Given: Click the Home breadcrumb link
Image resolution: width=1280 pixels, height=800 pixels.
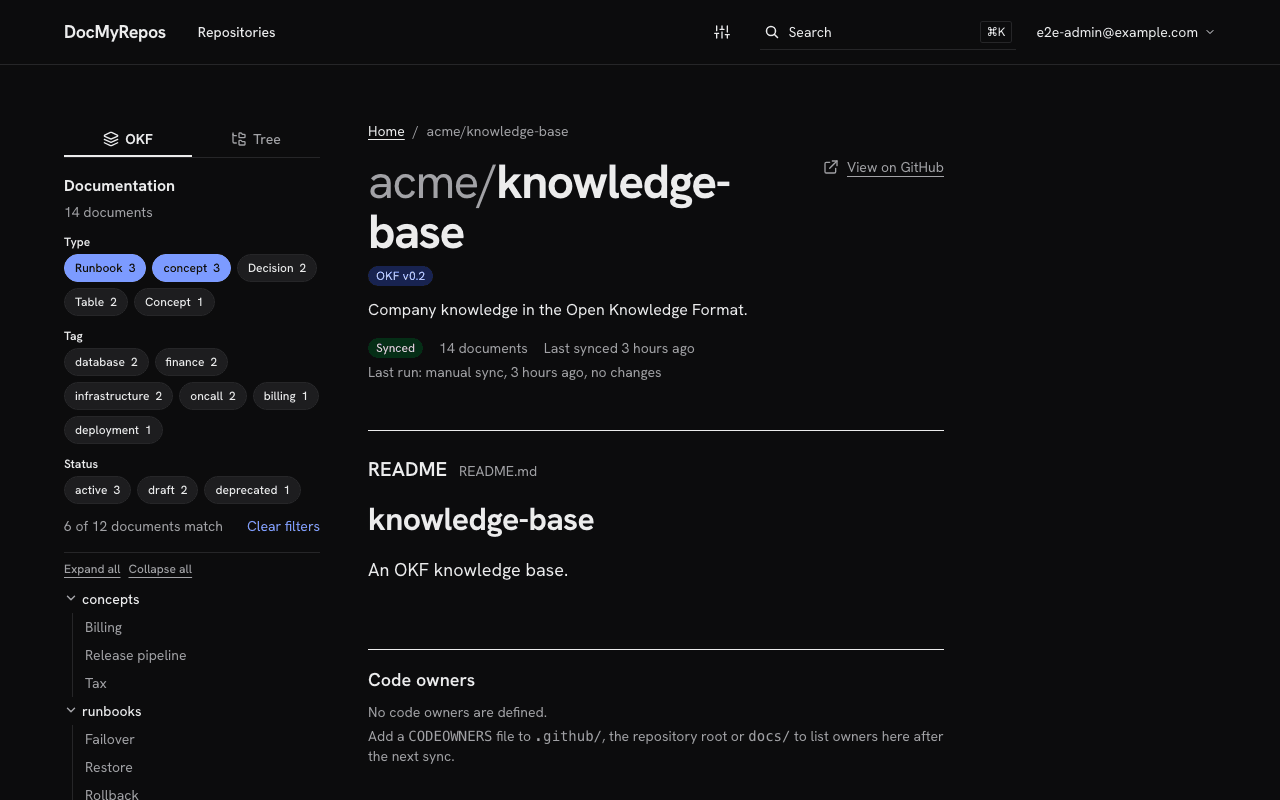Looking at the screenshot, I should [x=386, y=131].
